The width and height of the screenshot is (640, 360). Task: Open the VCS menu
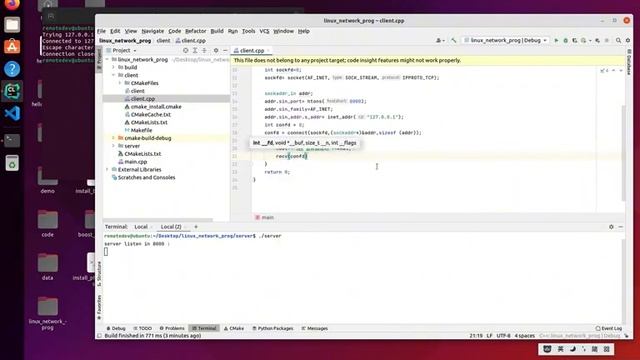264,31
